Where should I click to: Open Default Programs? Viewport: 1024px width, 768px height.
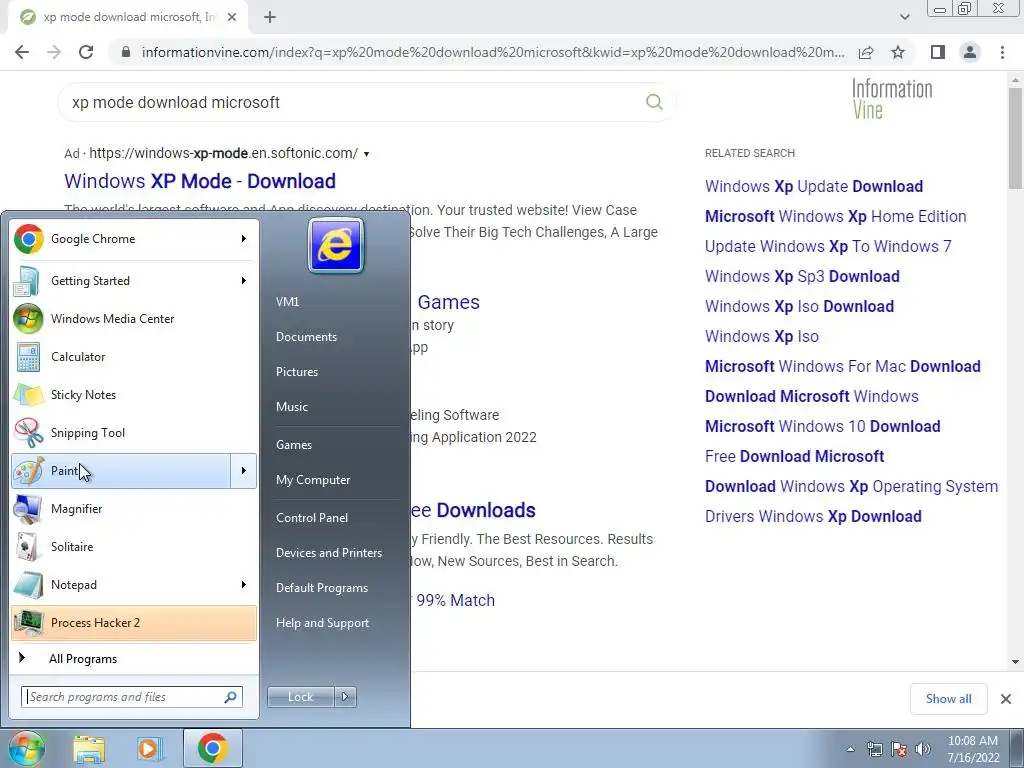pos(321,588)
